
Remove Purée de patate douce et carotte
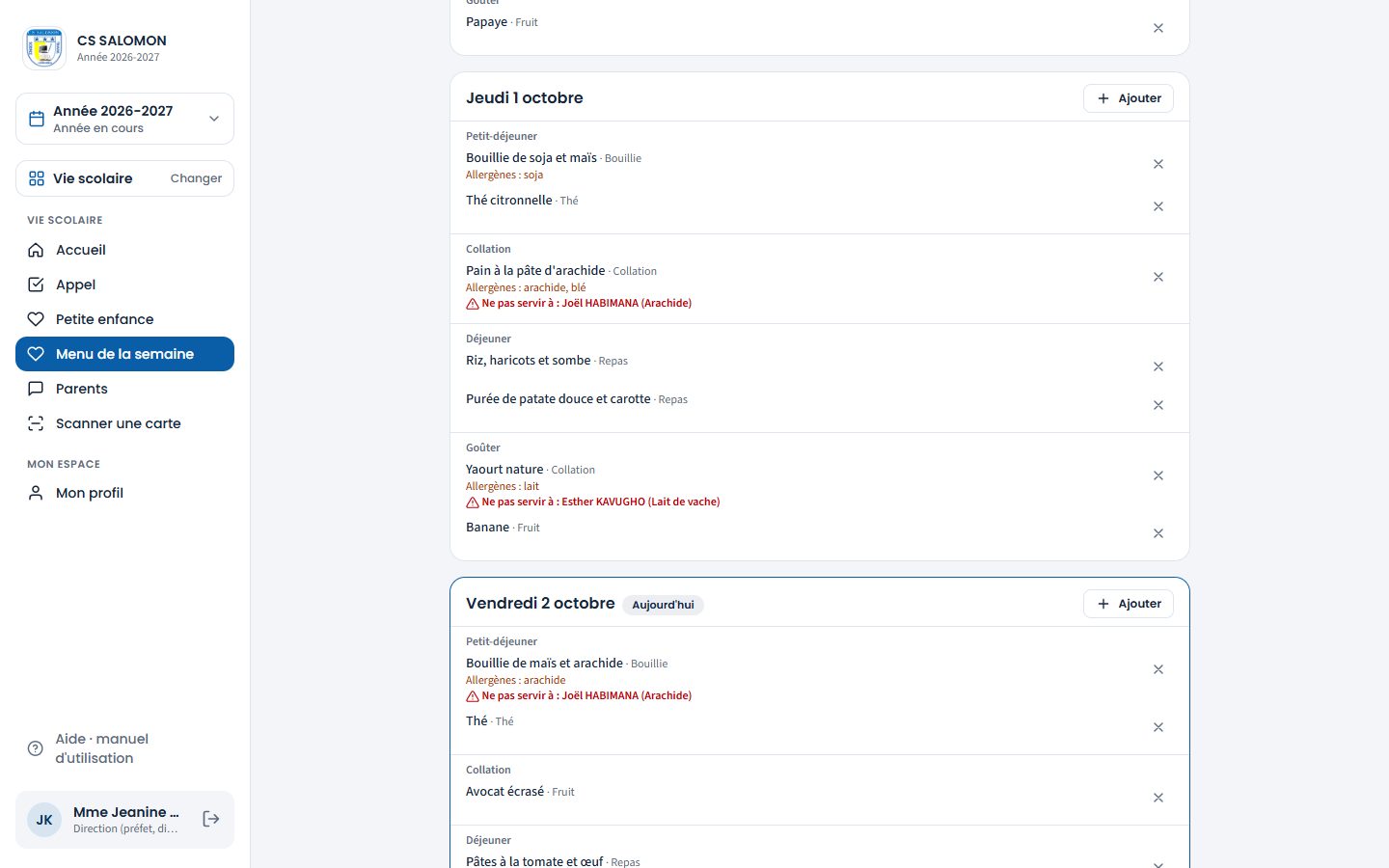pyautogui.click(x=1158, y=405)
